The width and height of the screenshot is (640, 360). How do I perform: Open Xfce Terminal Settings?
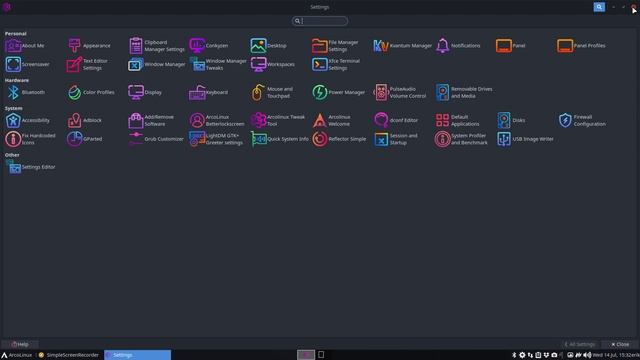pos(336,64)
